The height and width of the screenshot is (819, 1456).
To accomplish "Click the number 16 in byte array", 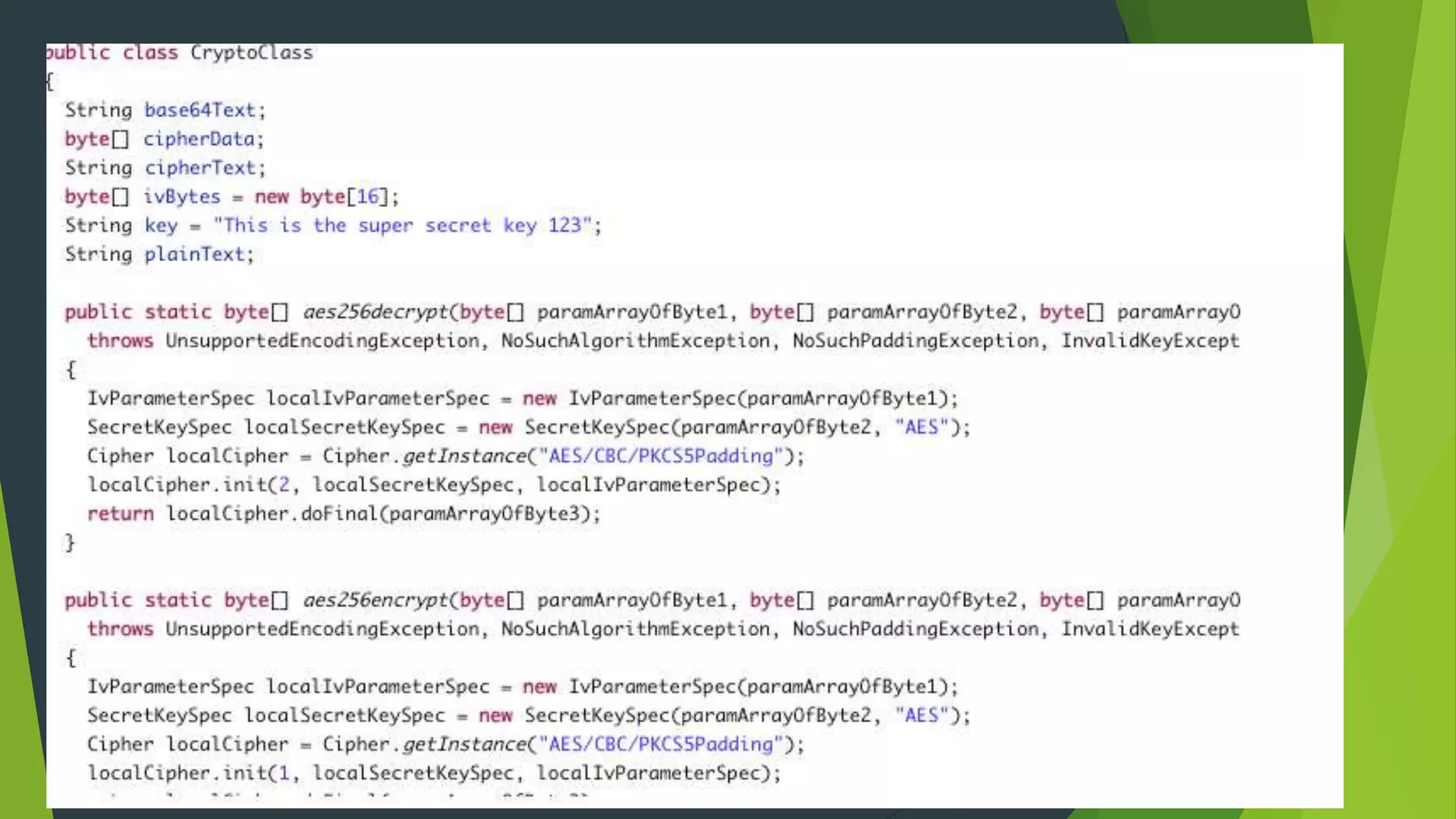I will tap(368, 197).
